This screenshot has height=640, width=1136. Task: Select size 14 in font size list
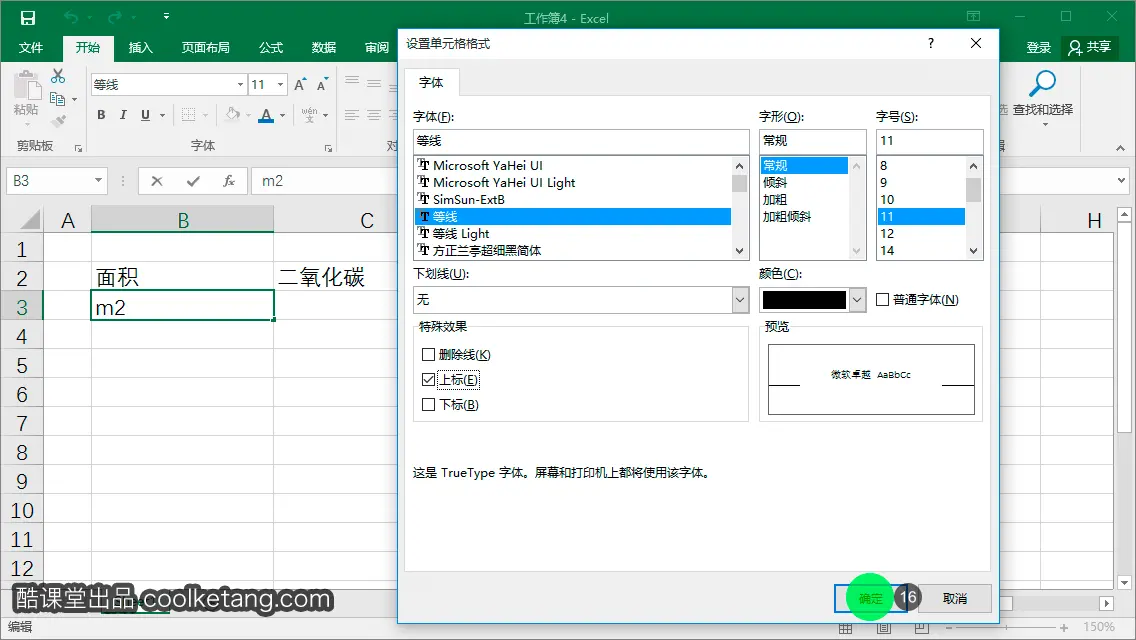pyautogui.click(x=887, y=251)
